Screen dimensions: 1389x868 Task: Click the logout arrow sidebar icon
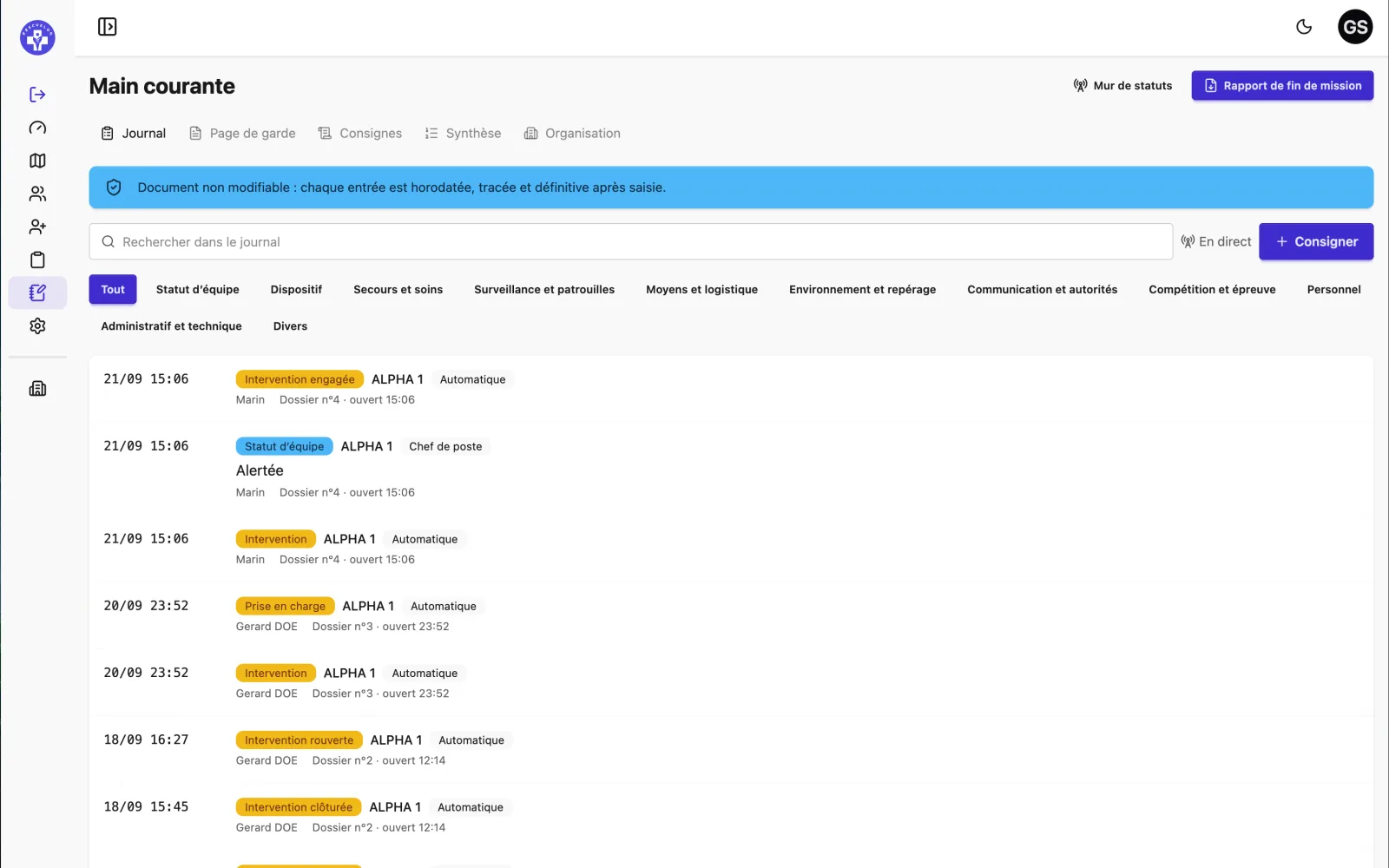tap(37, 95)
